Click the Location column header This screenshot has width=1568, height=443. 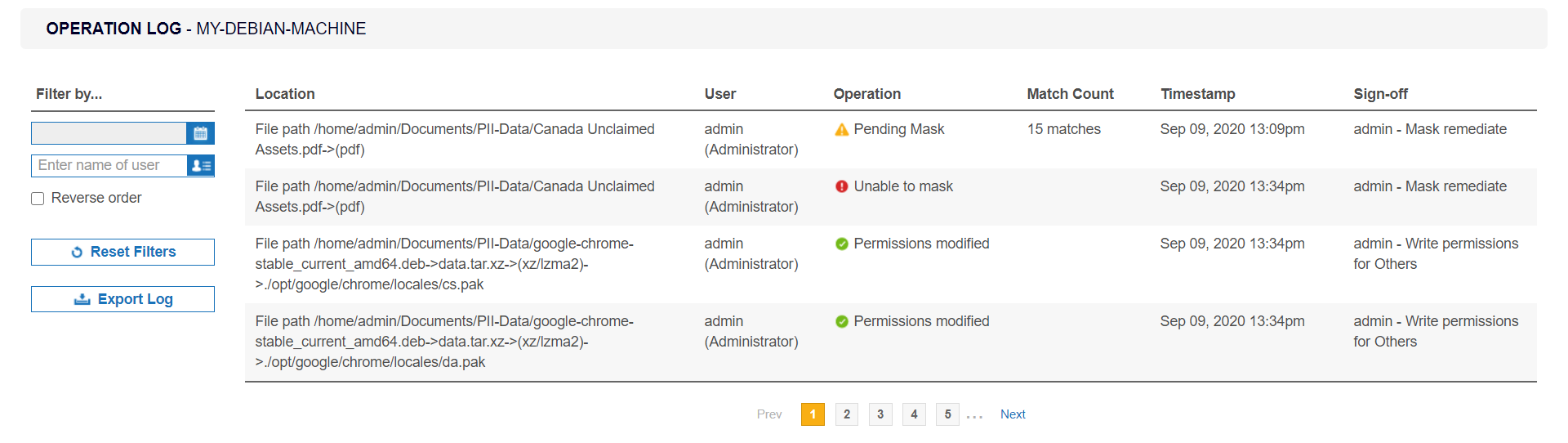tap(285, 94)
